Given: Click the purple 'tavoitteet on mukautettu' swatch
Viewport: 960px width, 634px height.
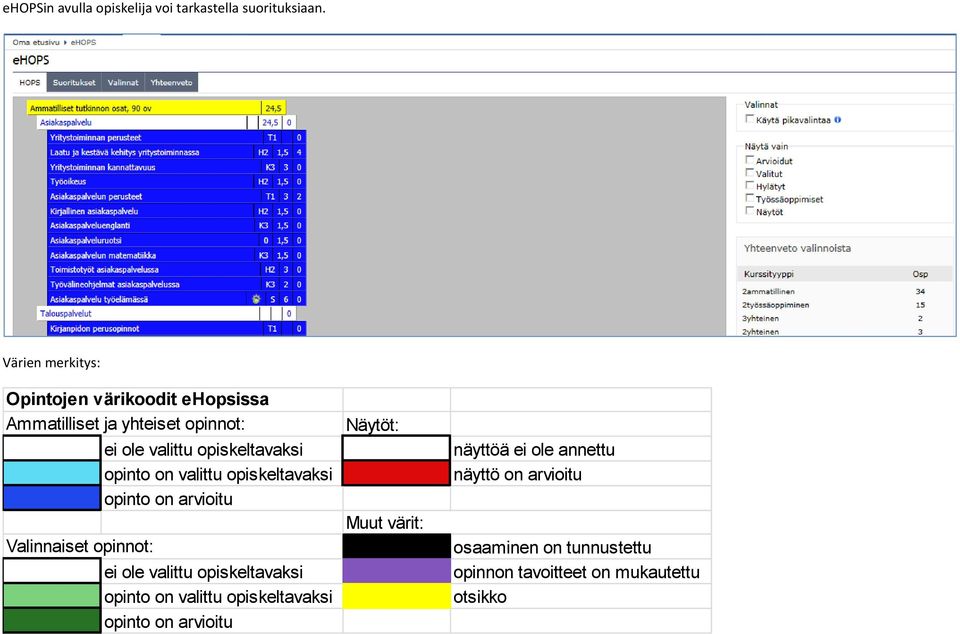Looking at the screenshot, I should 396,571.
